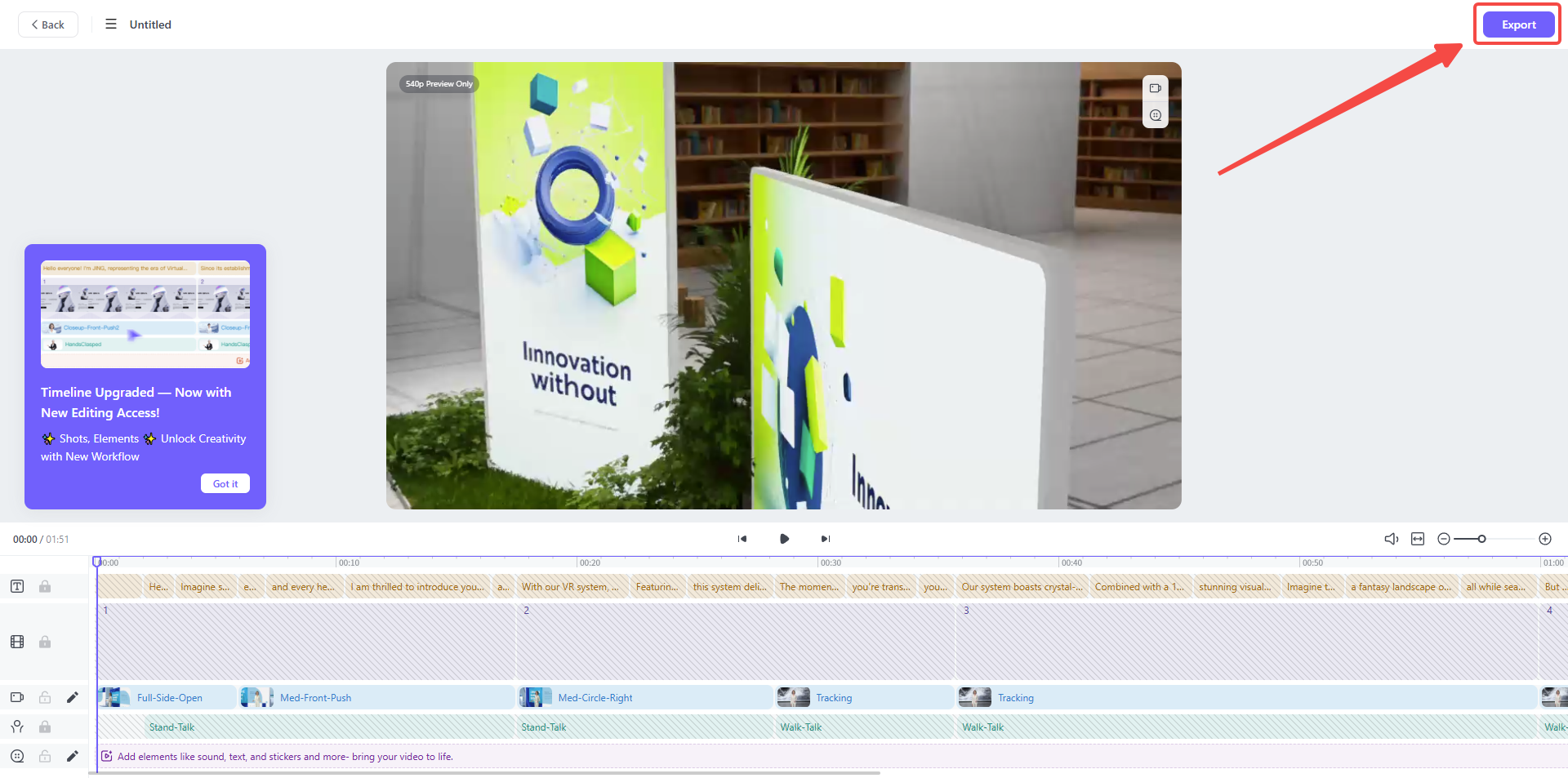Play the video preview
The image size is (1568, 778).
pyautogui.click(x=784, y=539)
